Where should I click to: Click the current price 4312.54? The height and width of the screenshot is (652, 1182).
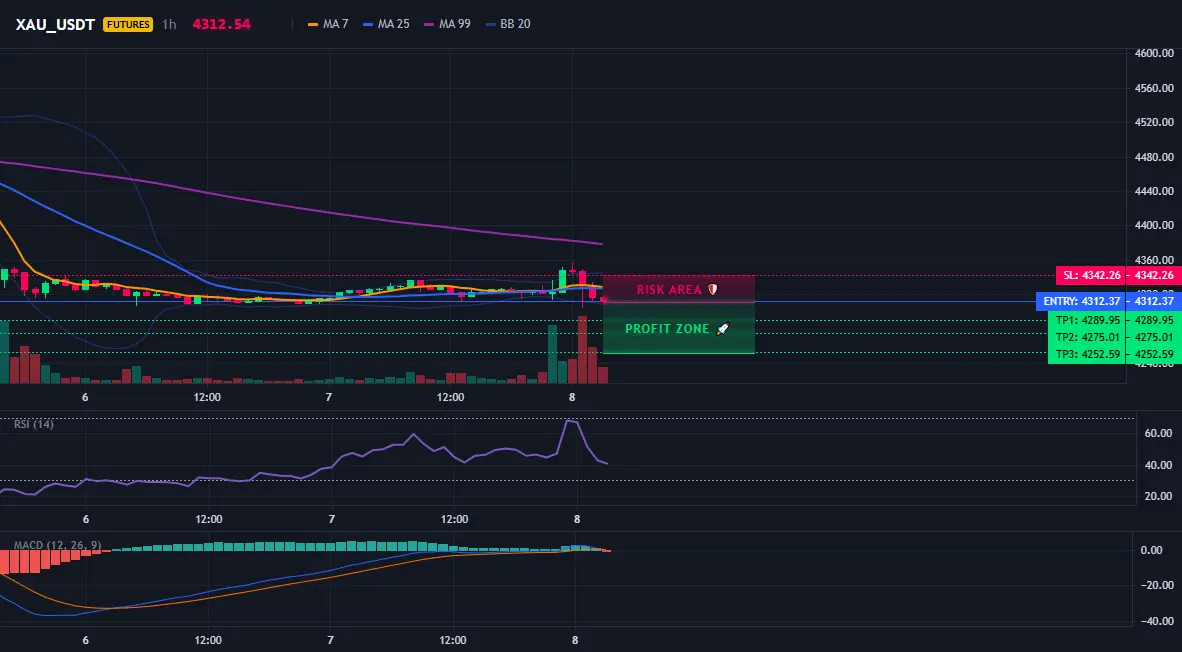(x=222, y=24)
